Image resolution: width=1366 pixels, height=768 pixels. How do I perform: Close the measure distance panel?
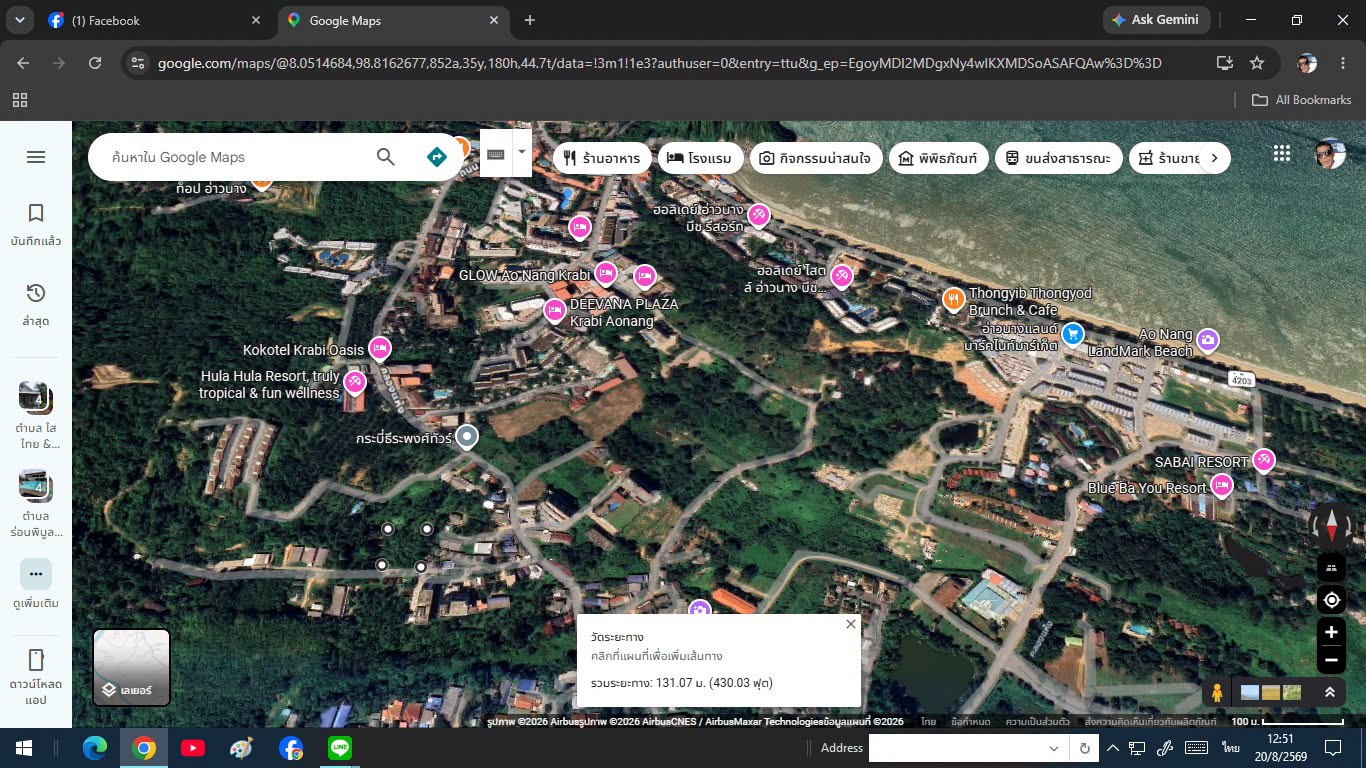(x=851, y=624)
